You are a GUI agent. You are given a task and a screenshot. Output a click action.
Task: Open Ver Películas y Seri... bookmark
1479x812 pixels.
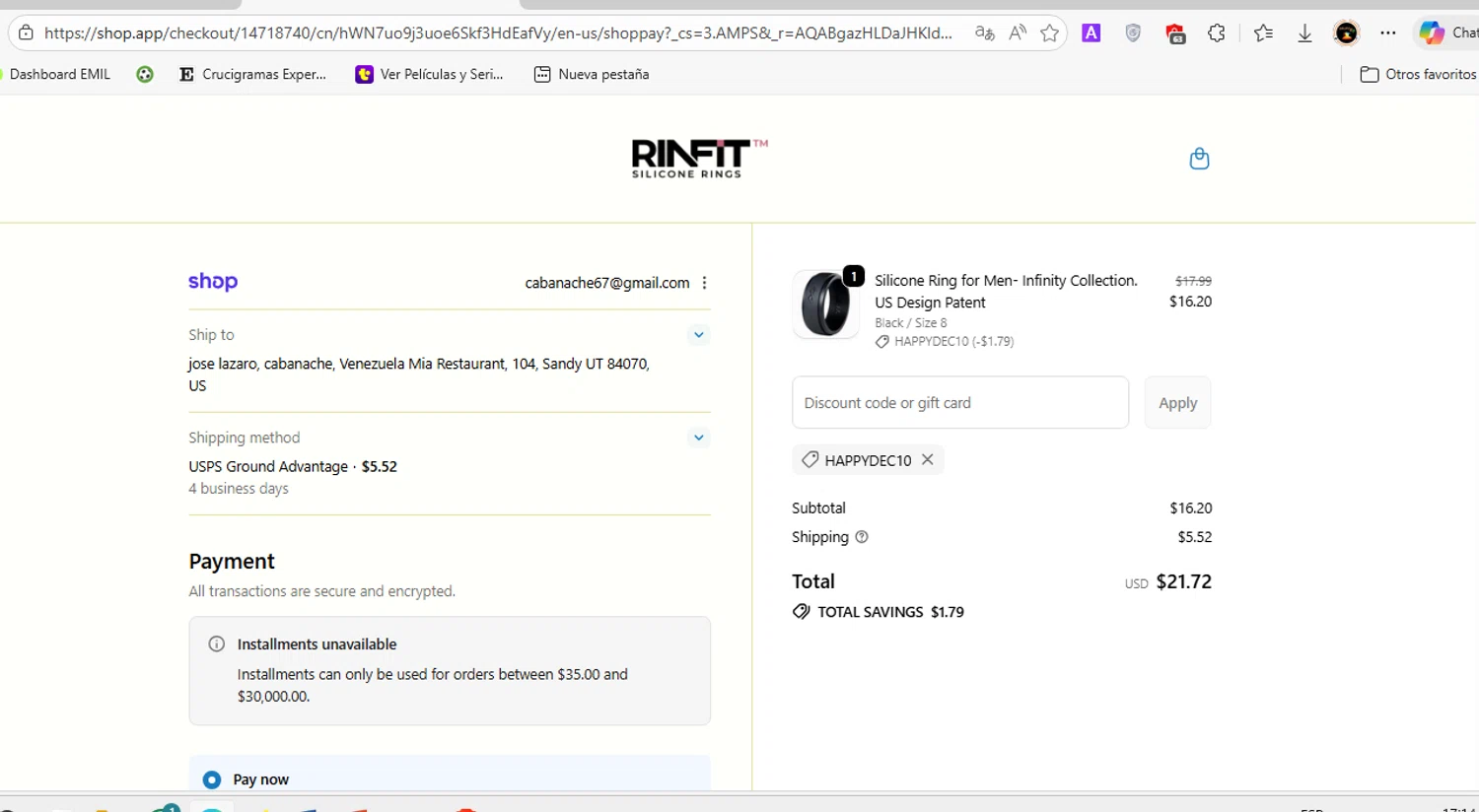(x=430, y=74)
